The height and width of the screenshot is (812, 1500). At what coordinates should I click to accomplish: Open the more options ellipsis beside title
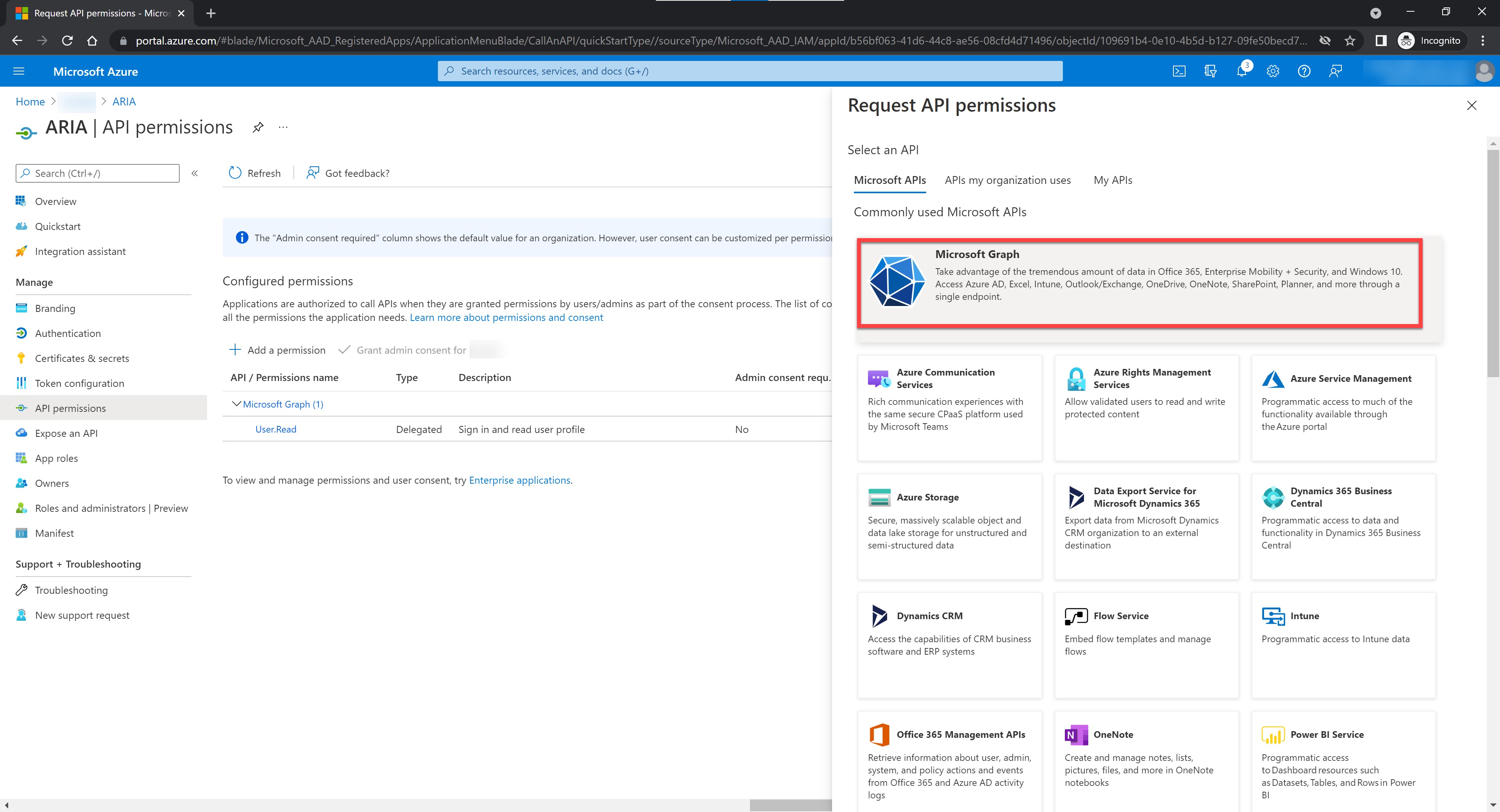point(283,128)
